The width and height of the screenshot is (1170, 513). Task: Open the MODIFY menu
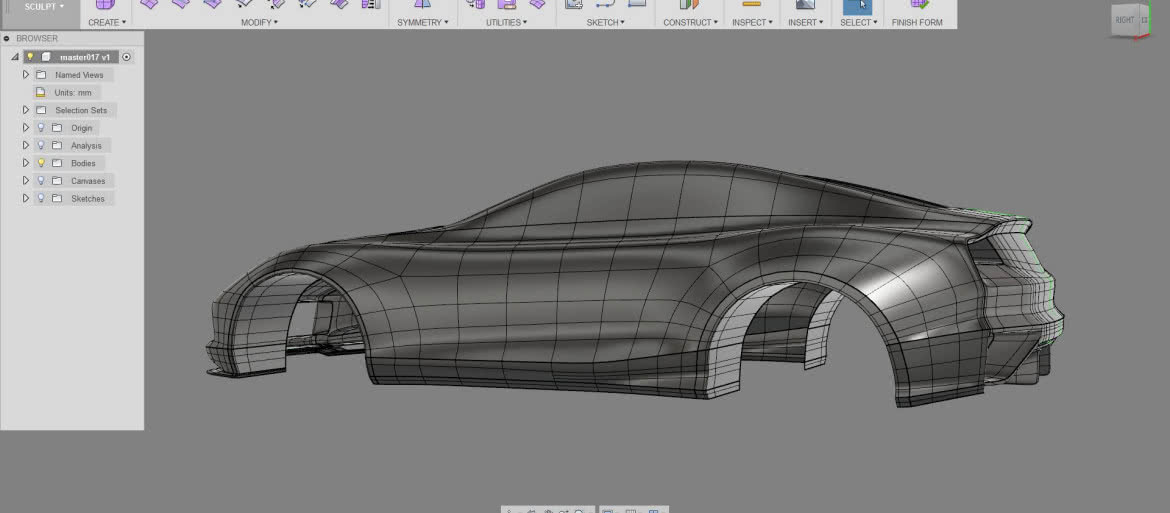click(259, 22)
